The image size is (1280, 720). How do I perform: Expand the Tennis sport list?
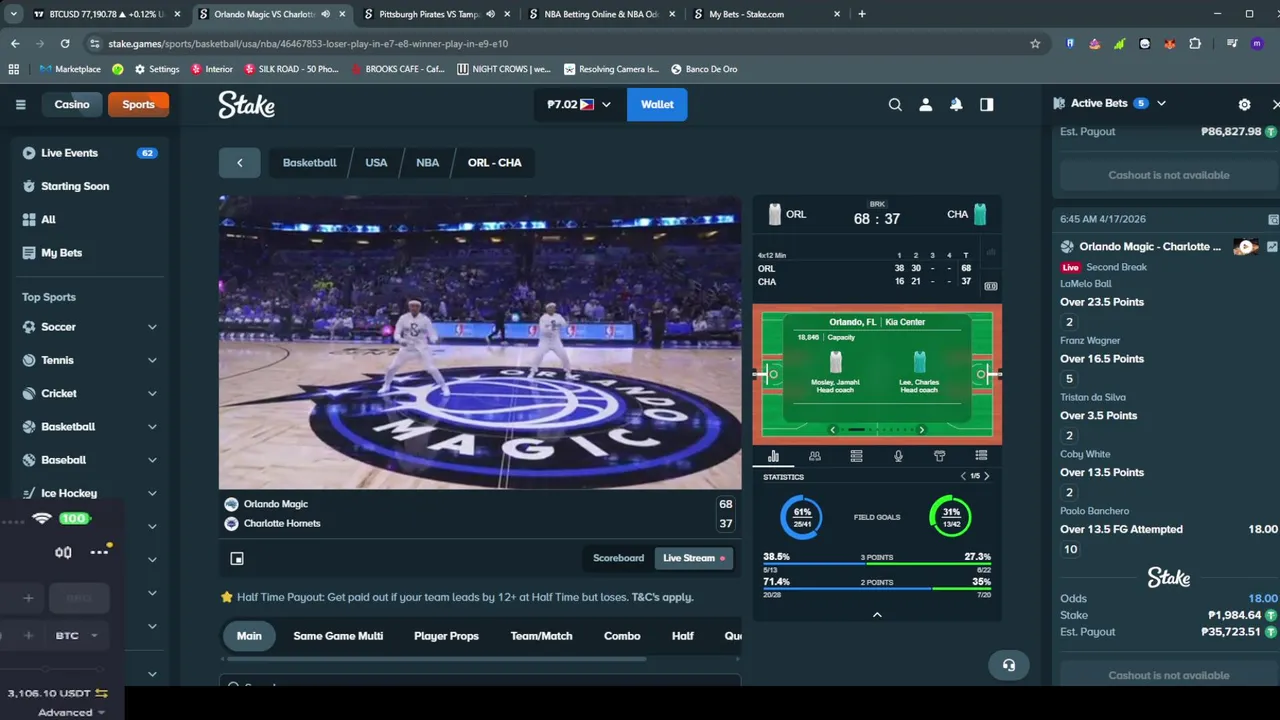152,360
